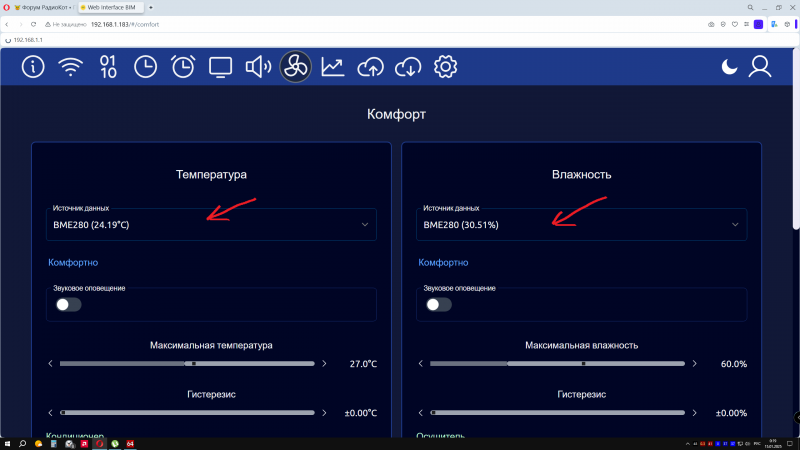Open the cloud download icon

tap(408, 67)
